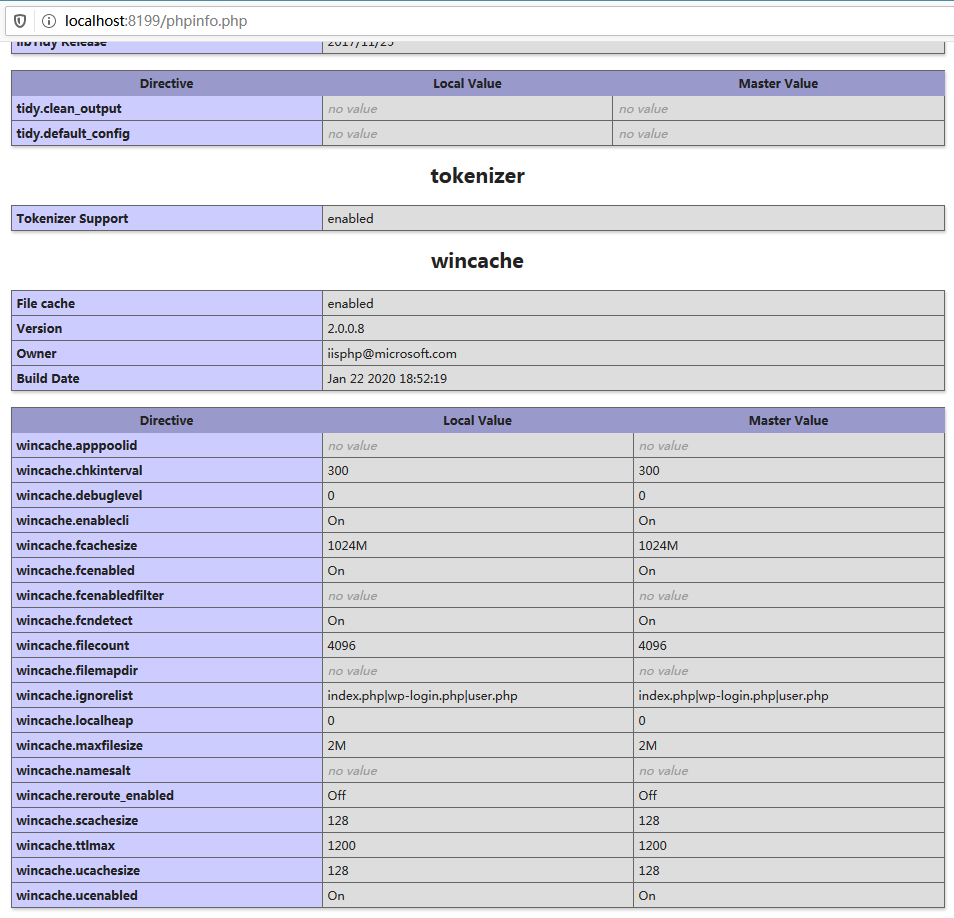Screen dimensions: 954x918
Task: Select the wincache.debuglevel directive
Action: (x=167, y=495)
